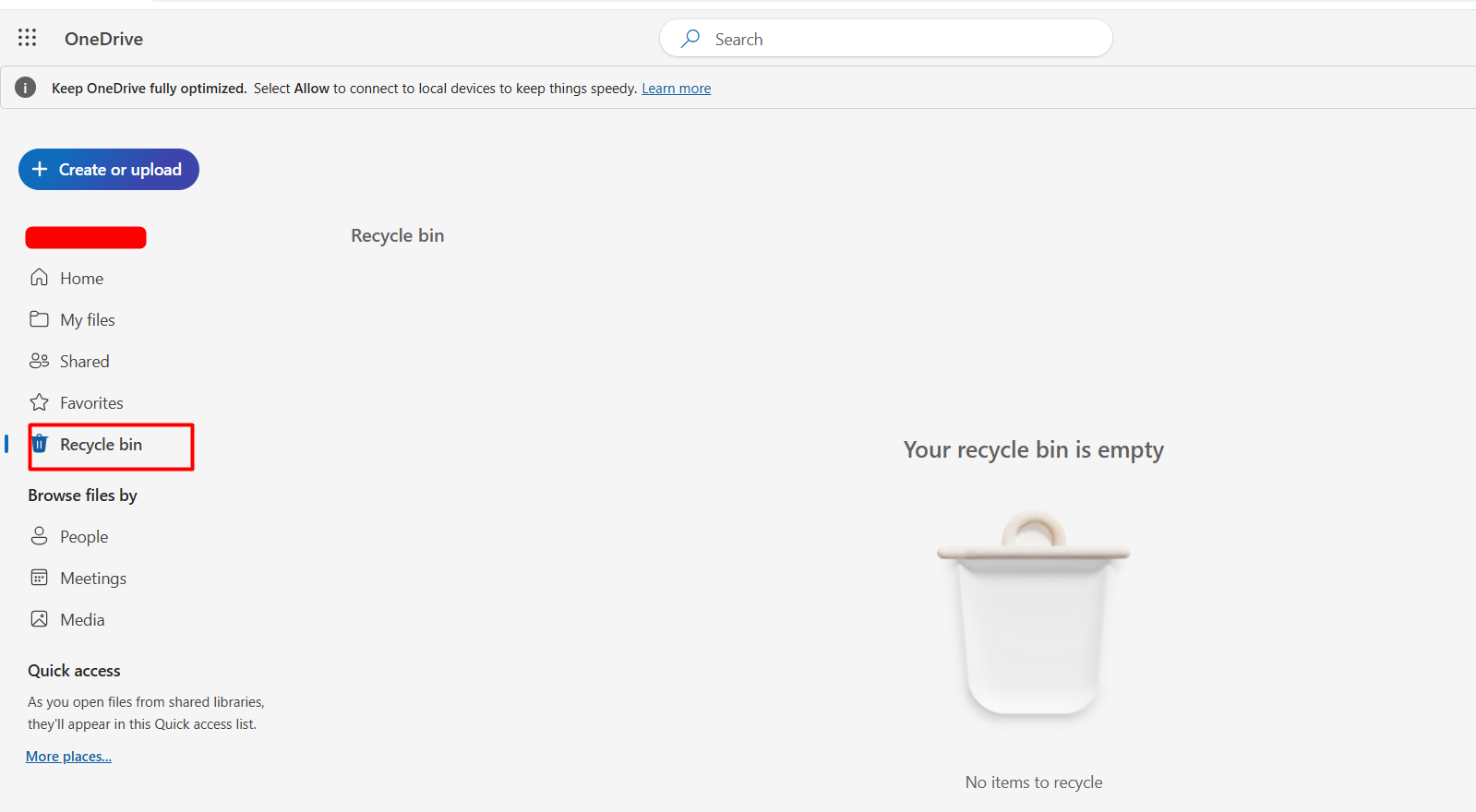Click the Recycle bin trash icon
The height and width of the screenshot is (812, 1476).
click(x=40, y=444)
